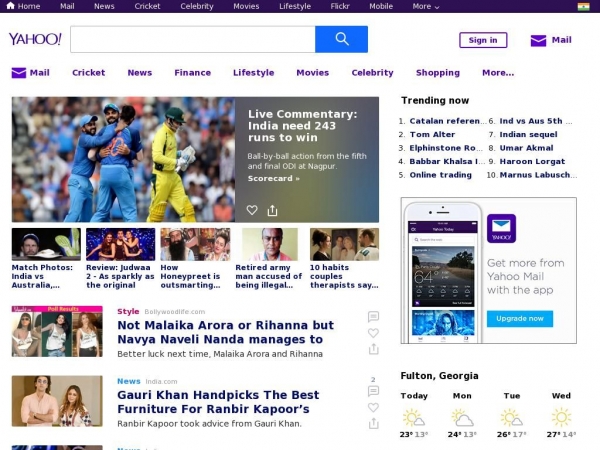Click inside the Yahoo search field
The image size is (600, 450).
click(193, 39)
